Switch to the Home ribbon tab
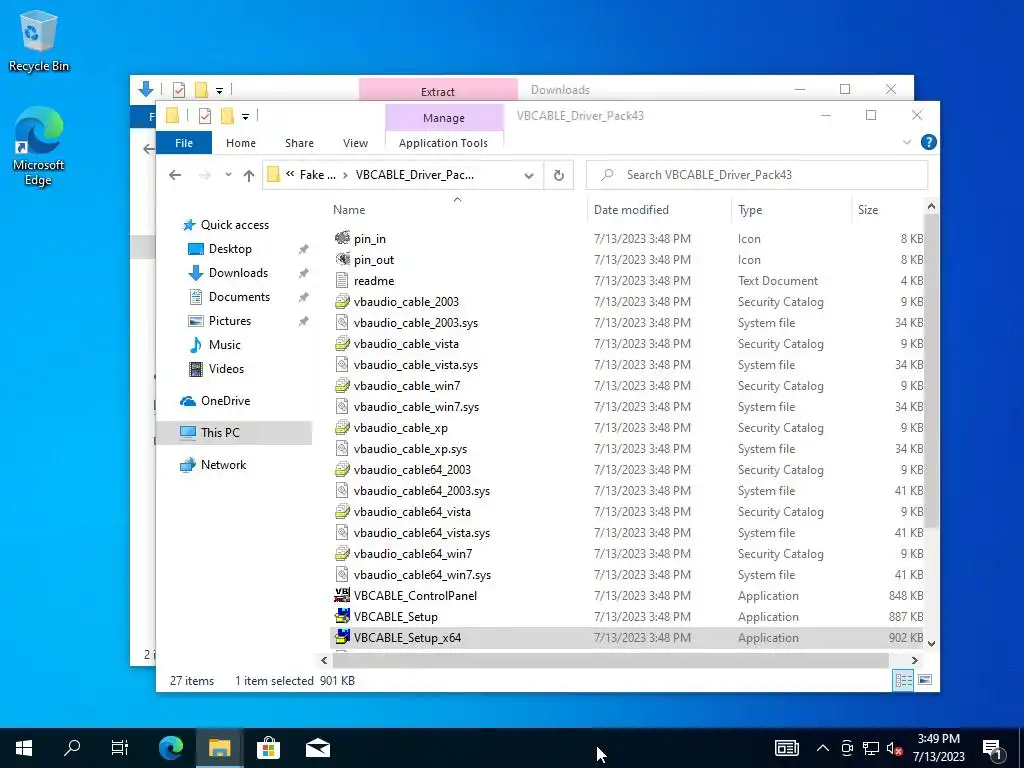Image resolution: width=1024 pixels, height=768 pixels. click(241, 143)
